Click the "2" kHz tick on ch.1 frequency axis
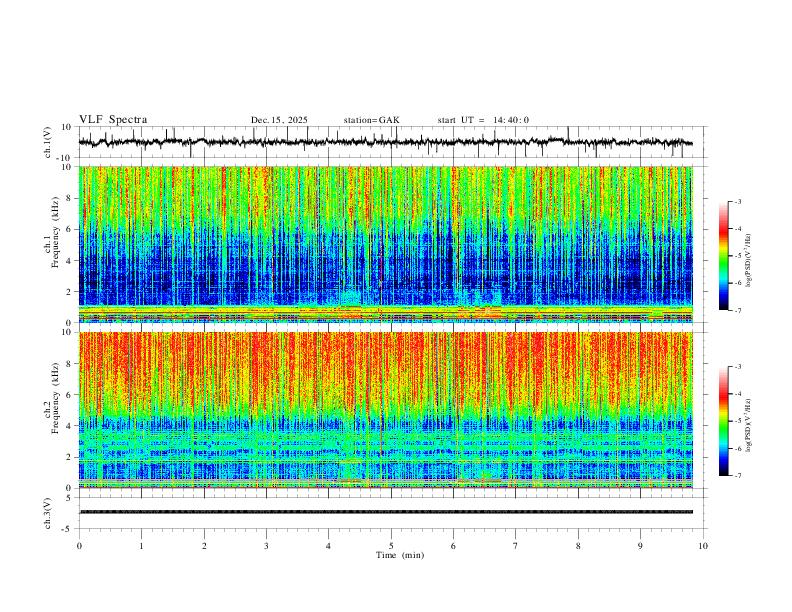792x612 pixels. [70, 291]
